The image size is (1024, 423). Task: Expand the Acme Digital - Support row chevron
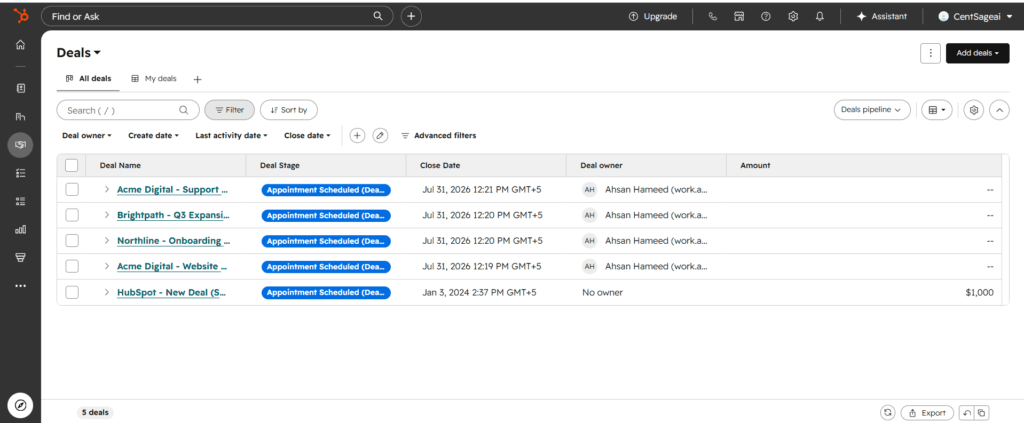point(106,189)
